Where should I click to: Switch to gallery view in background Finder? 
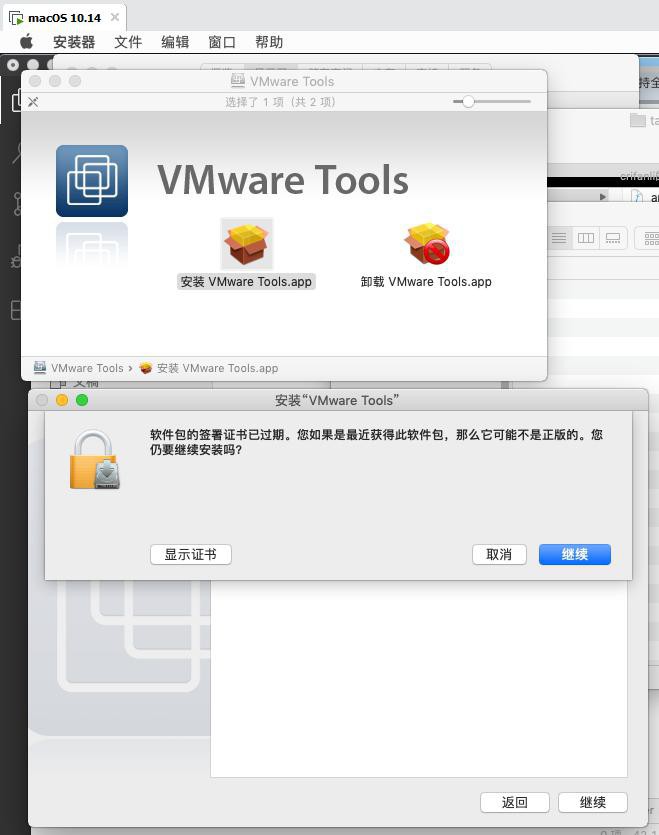(613, 238)
